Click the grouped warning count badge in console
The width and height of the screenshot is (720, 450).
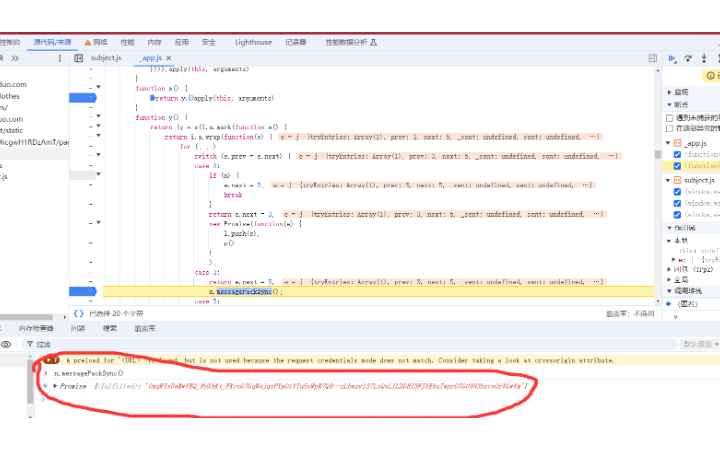pos(51,360)
